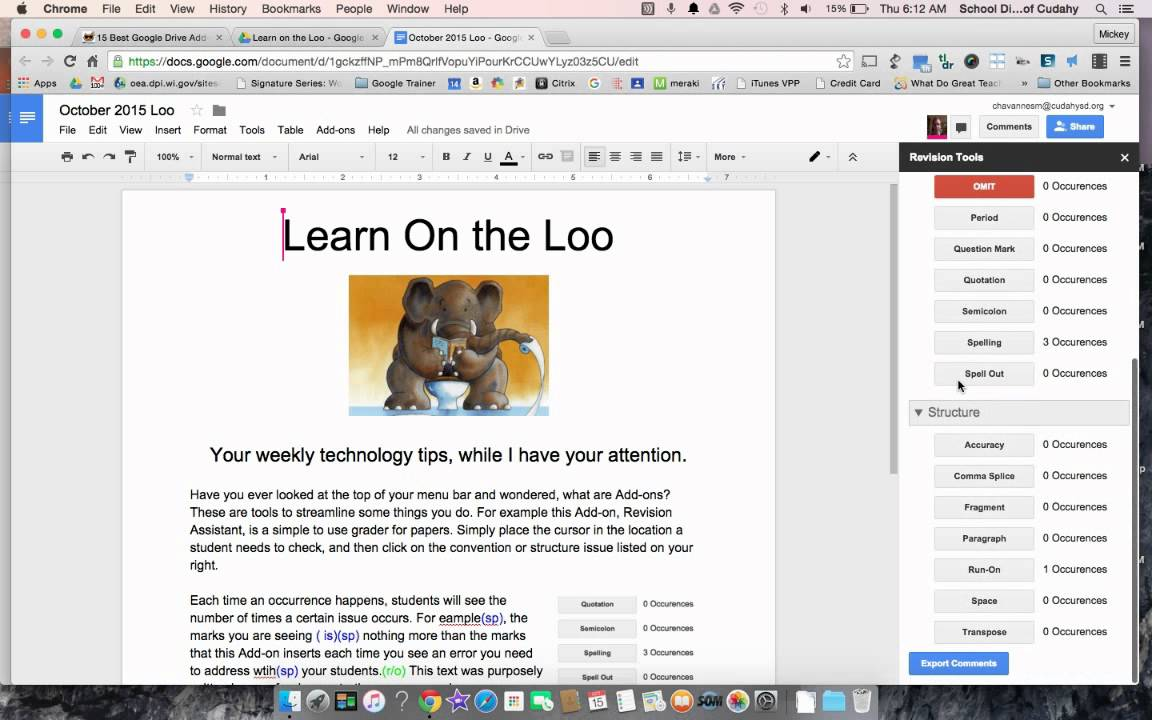Image resolution: width=1152 pixels, height=720 pixels.
Task: Open the Other Bookmarks folder
Action: pos(1084,84)
